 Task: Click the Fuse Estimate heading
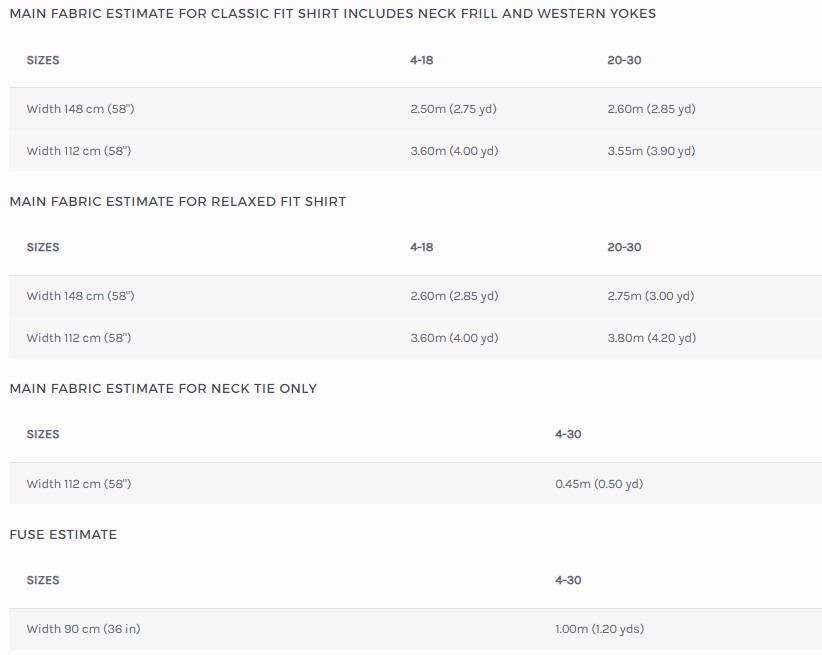coord(63,534)
